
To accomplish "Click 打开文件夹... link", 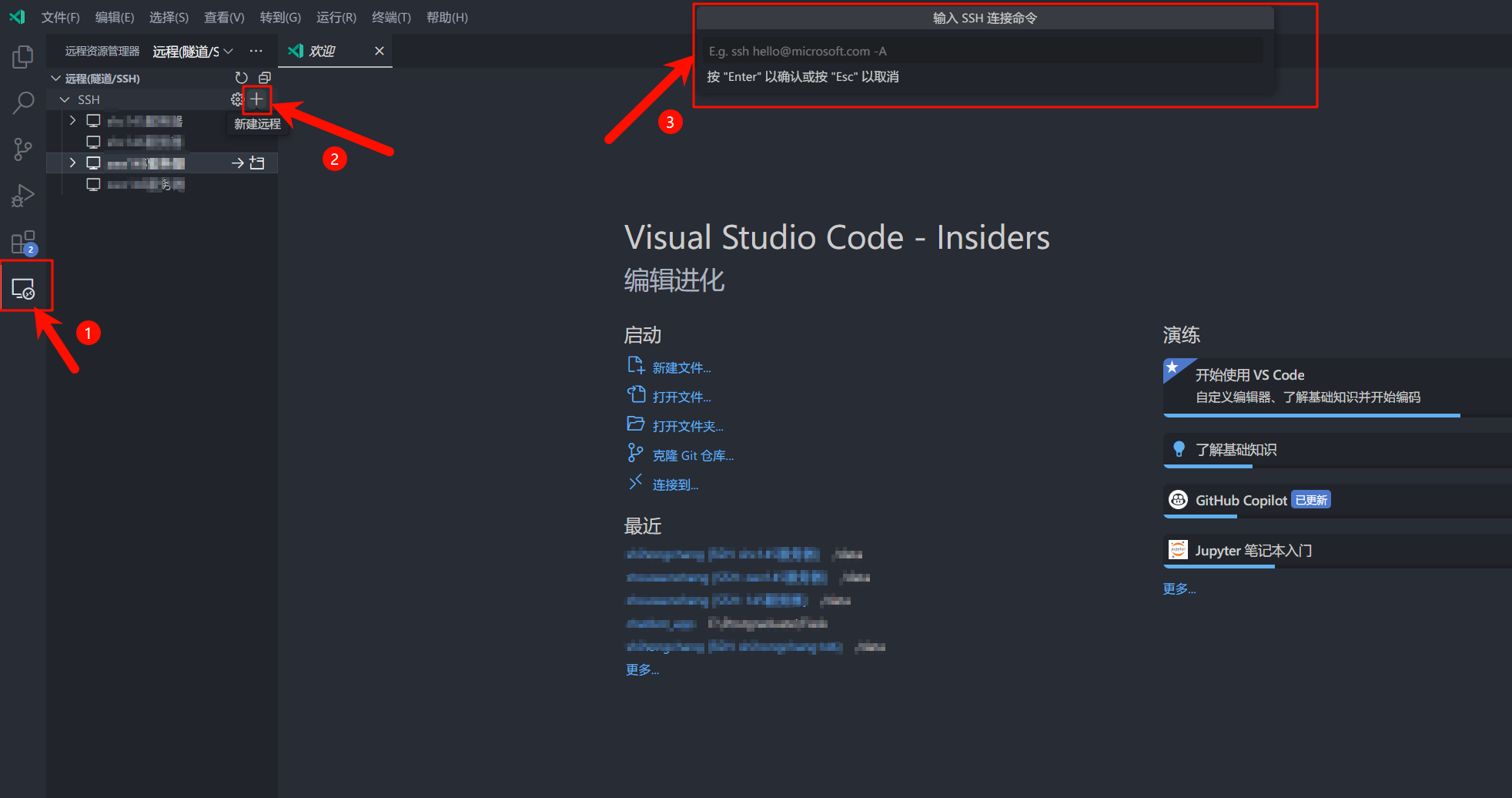I will [x=688, y=427].
